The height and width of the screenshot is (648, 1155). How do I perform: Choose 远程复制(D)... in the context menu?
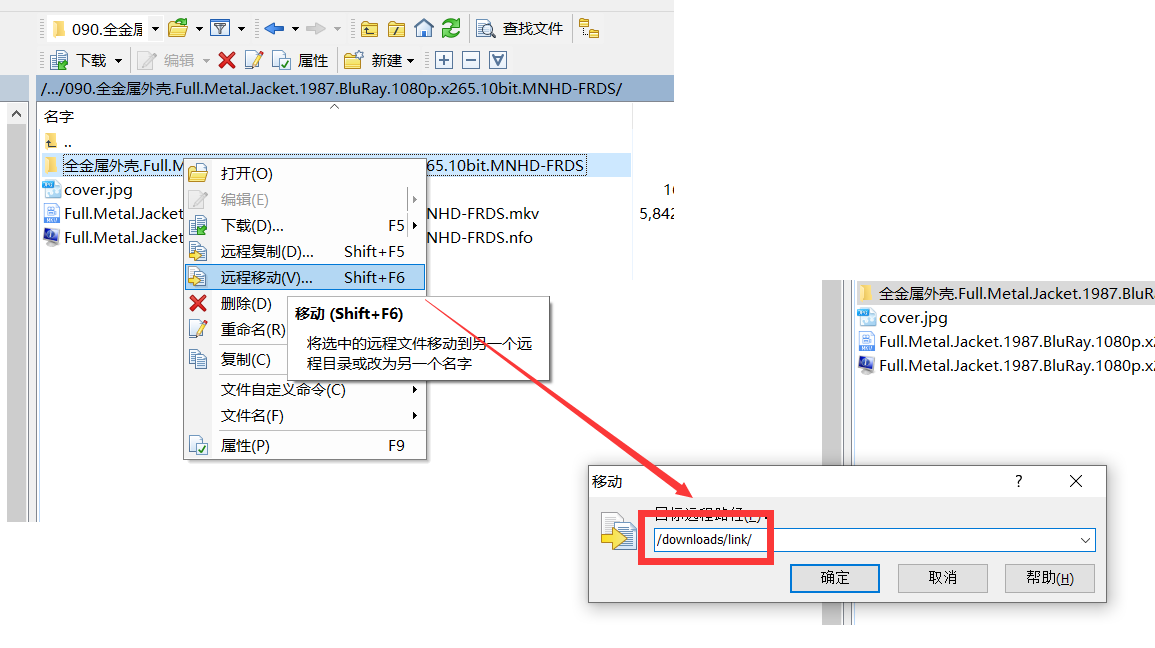305,251
